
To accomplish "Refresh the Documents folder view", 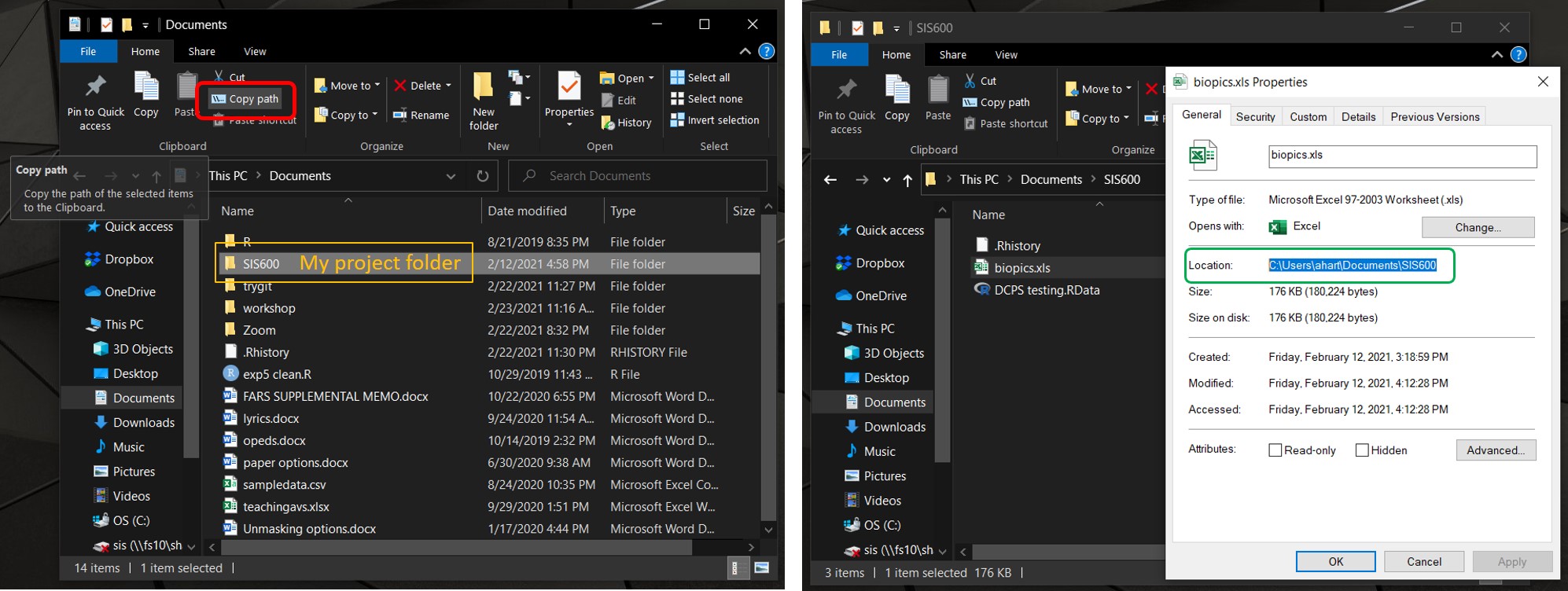I will 483,176.
